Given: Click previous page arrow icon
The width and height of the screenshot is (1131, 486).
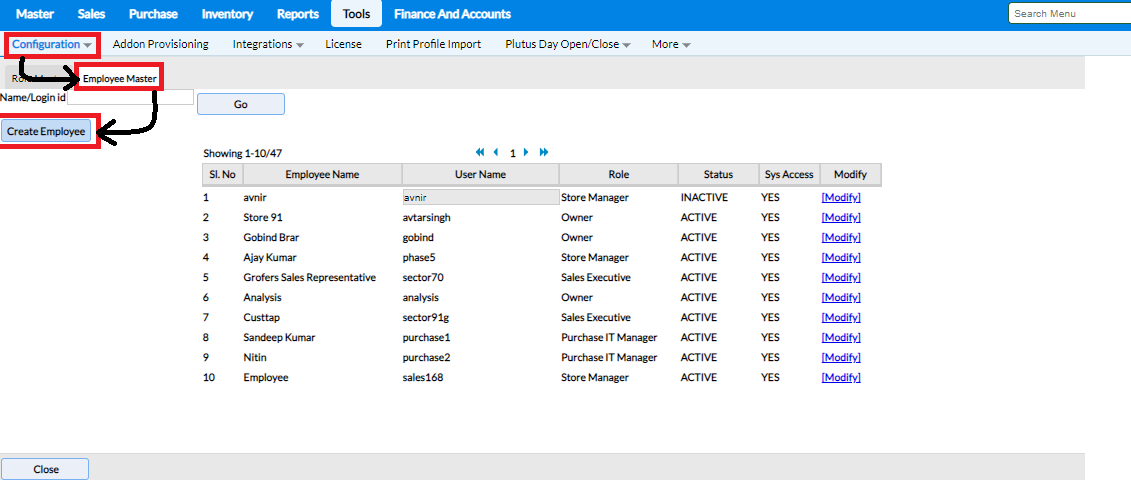Looking at the screenshot, I should click(x=496, y=153).
